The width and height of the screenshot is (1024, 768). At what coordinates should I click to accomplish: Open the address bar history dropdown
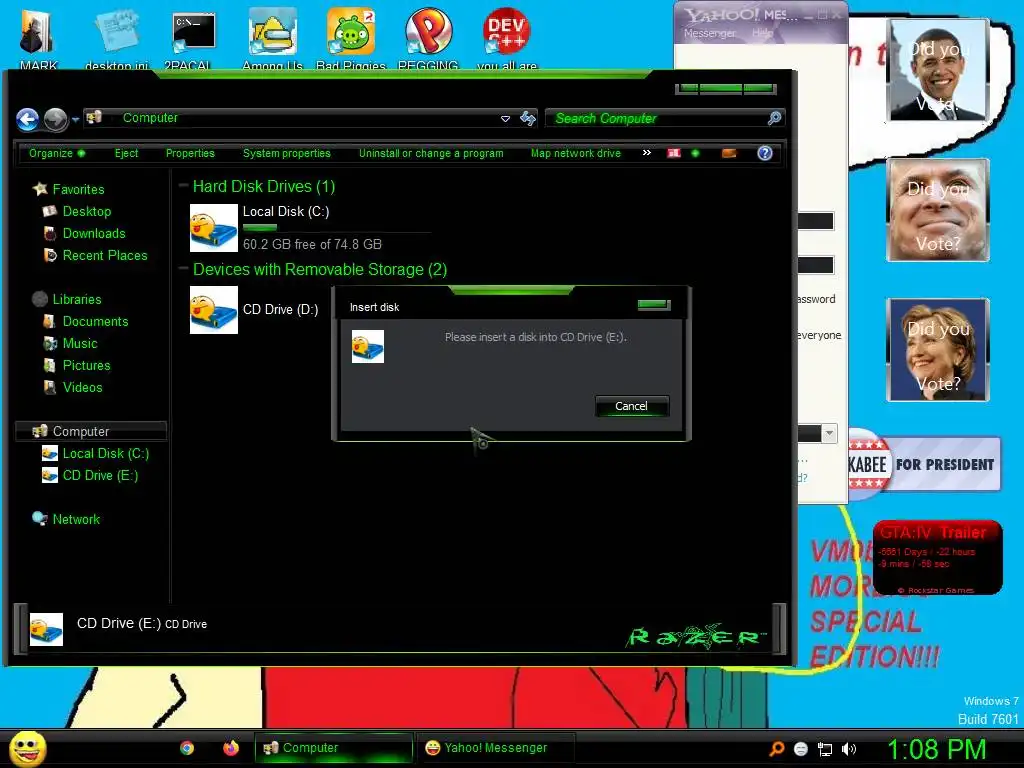tap(505, 119)
